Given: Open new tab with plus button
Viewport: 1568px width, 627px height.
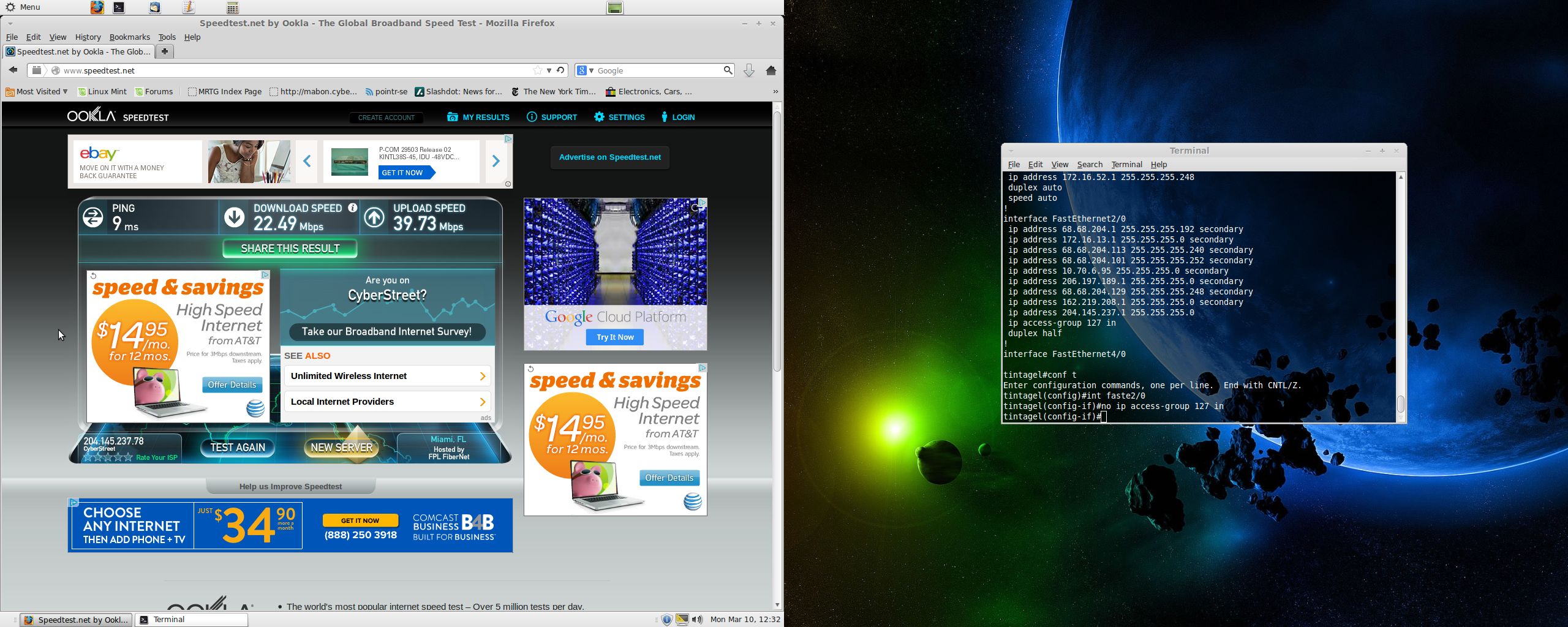Looking at the screenshot, I should 164,51.
